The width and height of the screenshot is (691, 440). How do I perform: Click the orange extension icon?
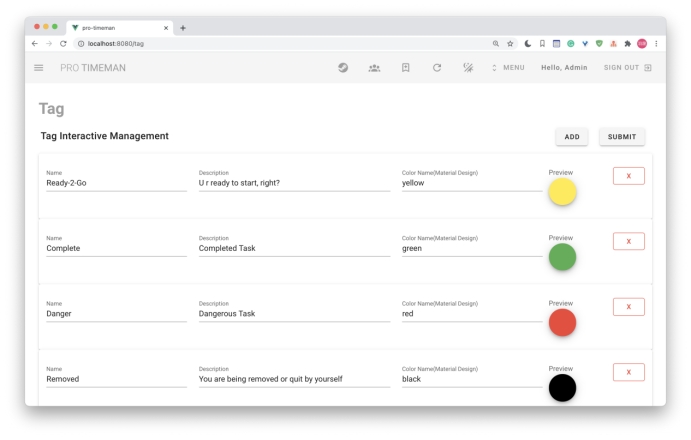tap(613, 44)
